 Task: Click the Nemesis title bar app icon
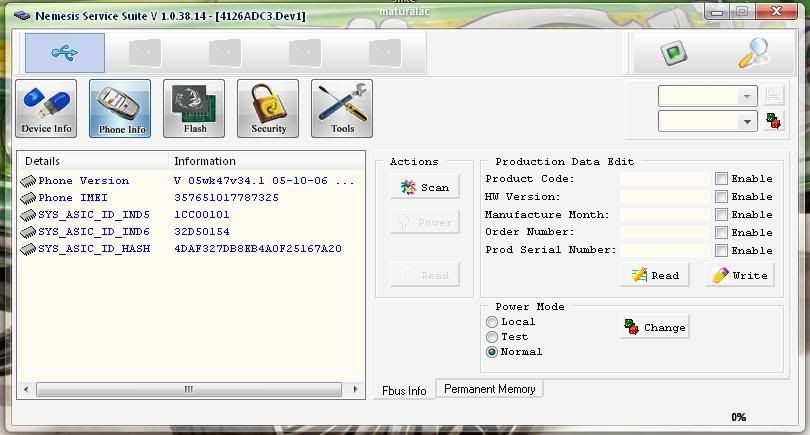pos(22,15)
